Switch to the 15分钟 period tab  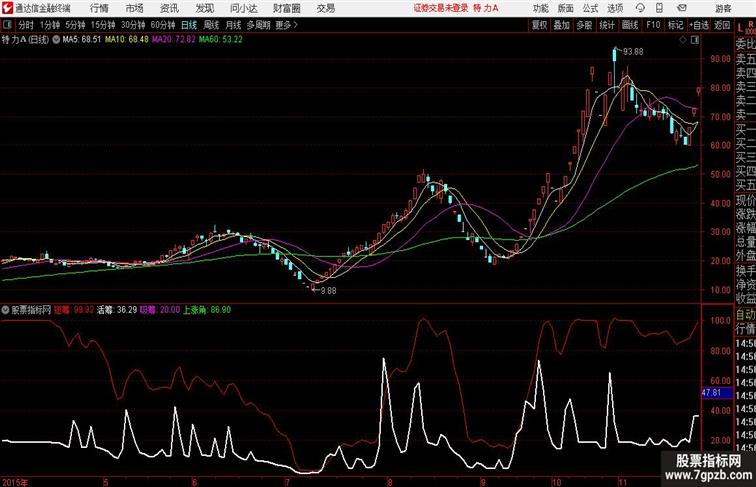click(x=103, y=25)
